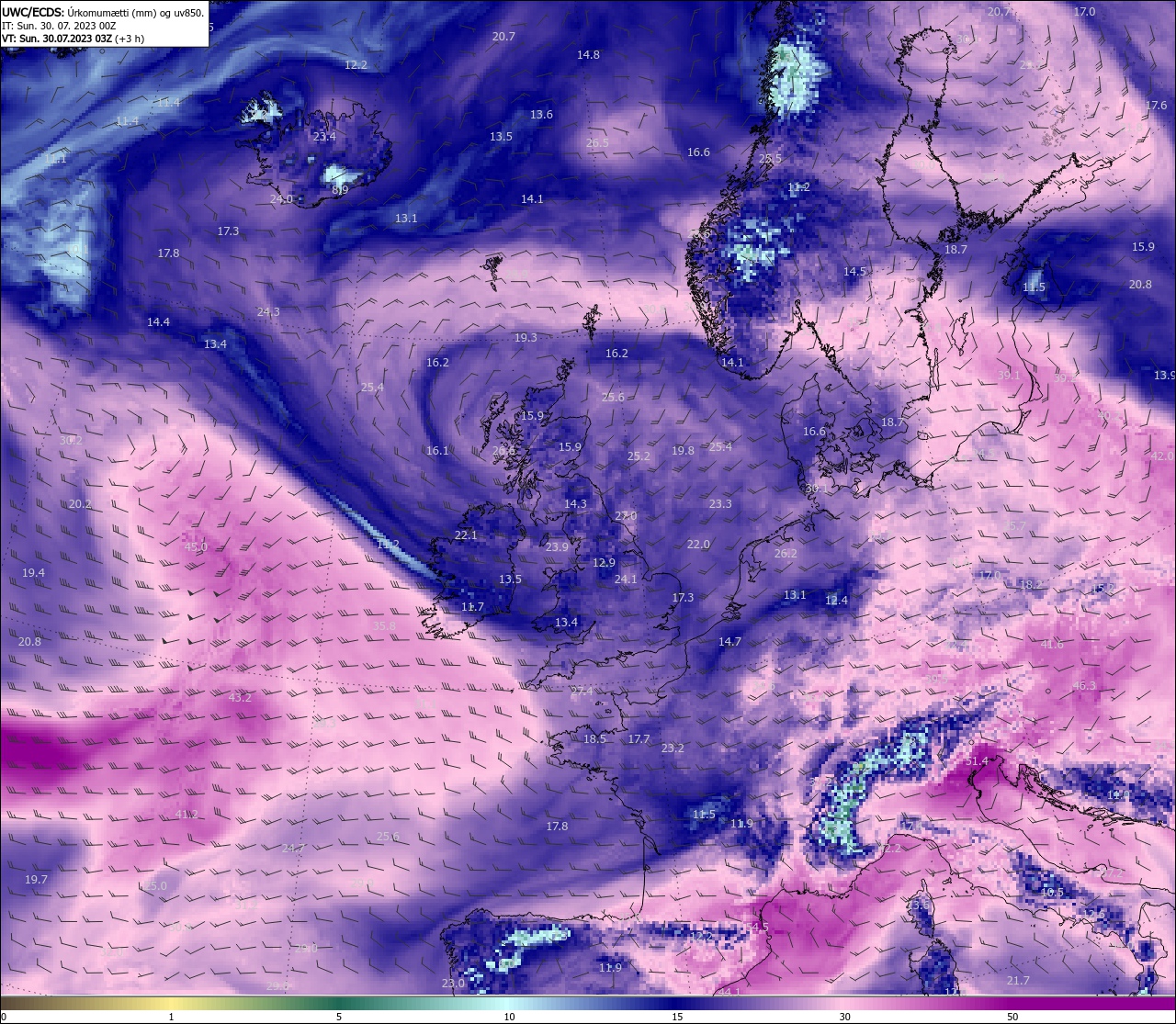Screen dimensions: 1176x1024
Task: Click the colorbar label 50
Action: [x=1012, y=1017]
